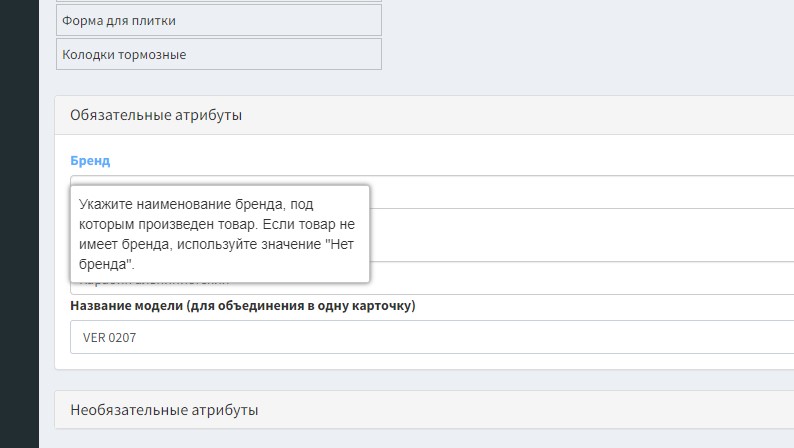This screenshot has height=448, width=794.
Task: Click the brand tooltip about "Нет бренда"
Action: click(x=220, y=234)
